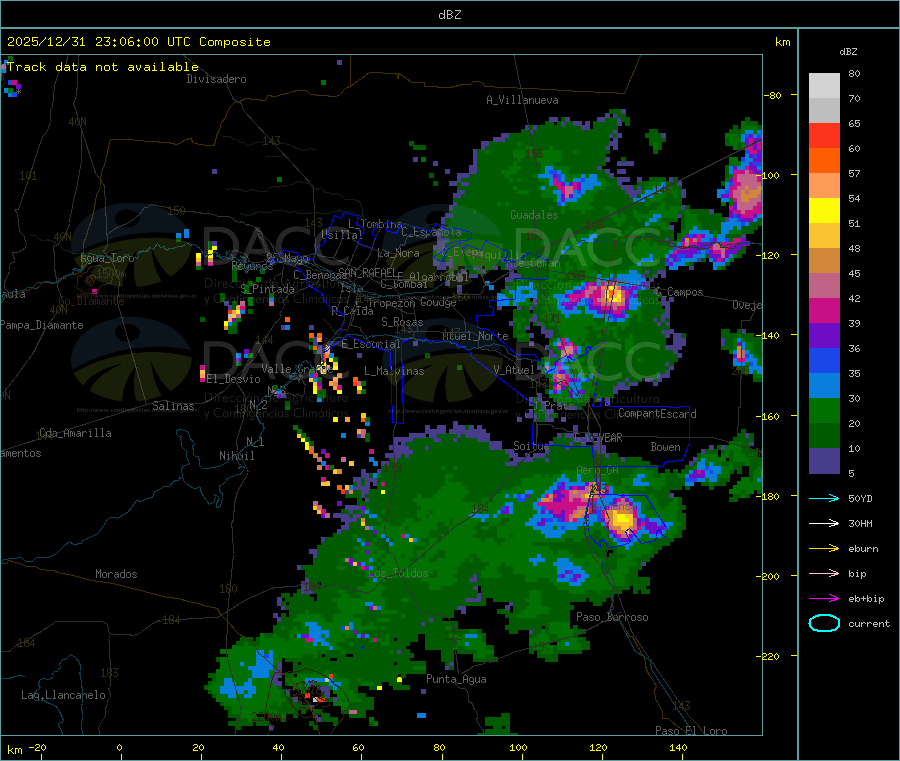Click the 'Salinas' map label
Screen dimensions: 900x761
[173, 406]
